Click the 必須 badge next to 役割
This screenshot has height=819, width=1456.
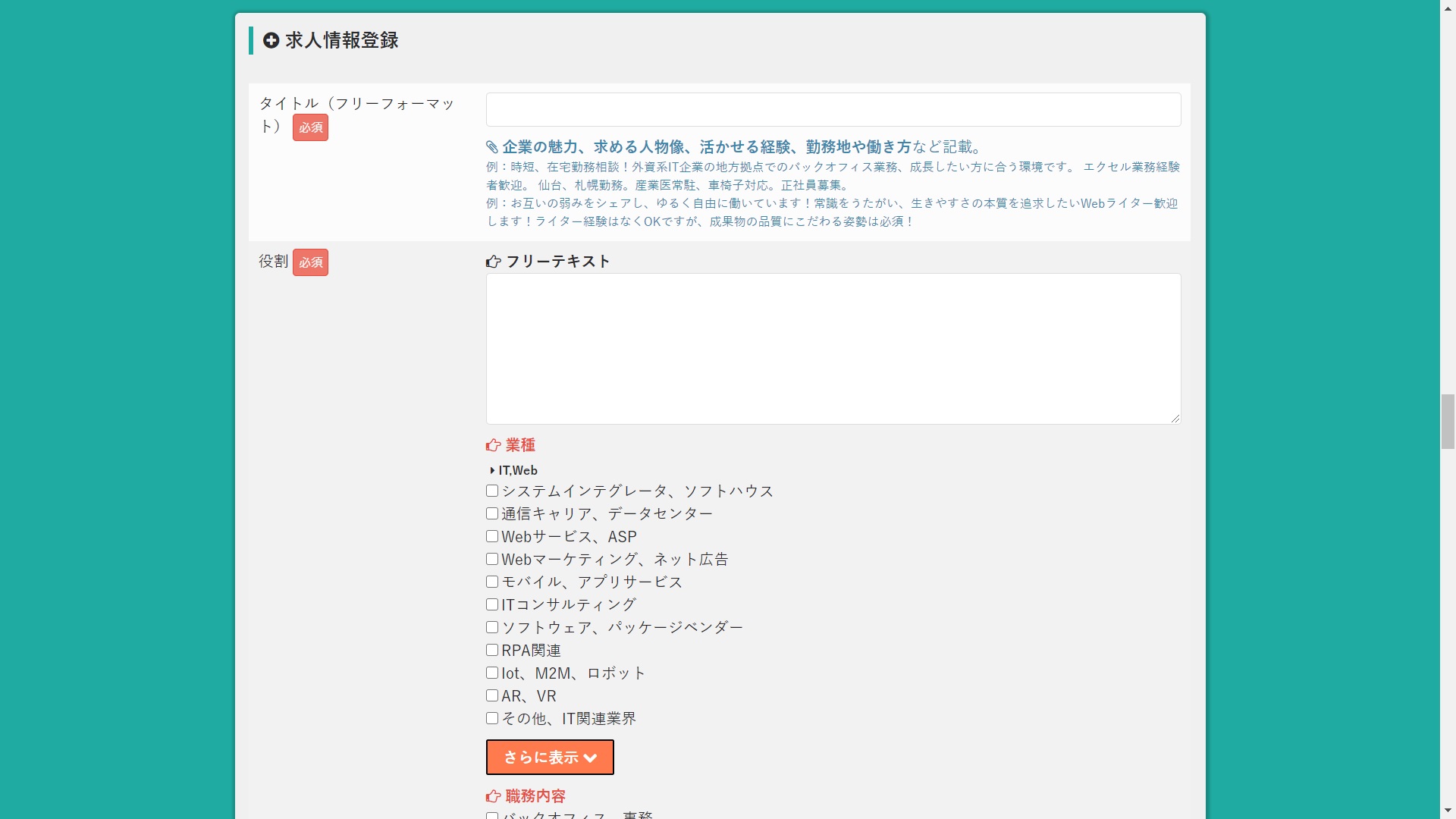(x=310, y=262)
